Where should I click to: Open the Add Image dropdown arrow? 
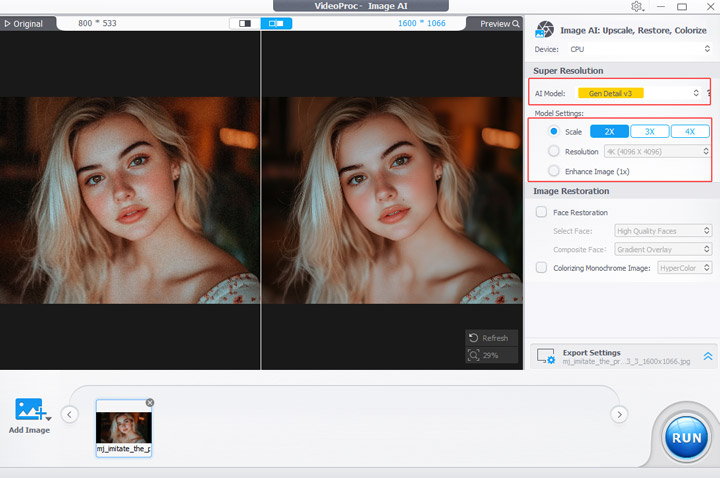[49, 418]
